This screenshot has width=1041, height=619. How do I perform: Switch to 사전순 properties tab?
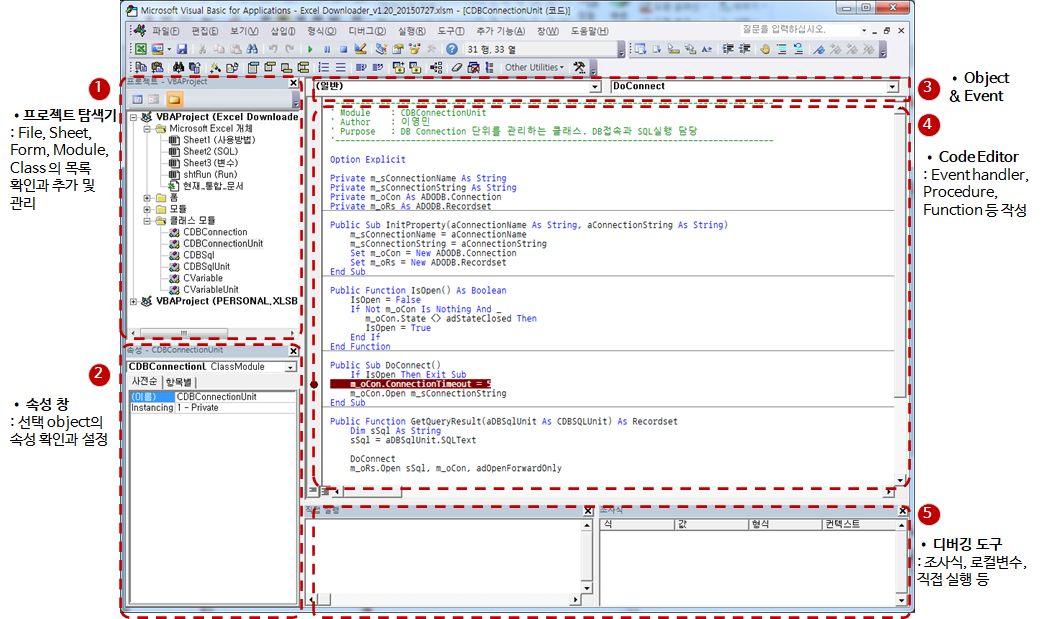[144, 381]
